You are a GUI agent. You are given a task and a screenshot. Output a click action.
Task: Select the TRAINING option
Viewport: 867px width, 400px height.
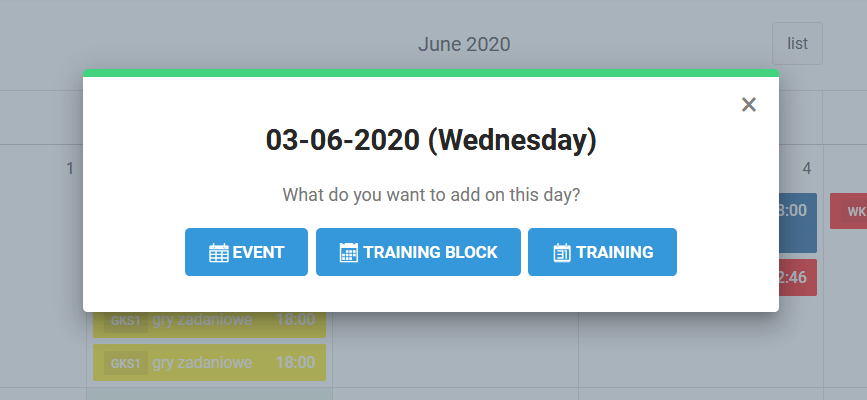(x=602, y=252)
